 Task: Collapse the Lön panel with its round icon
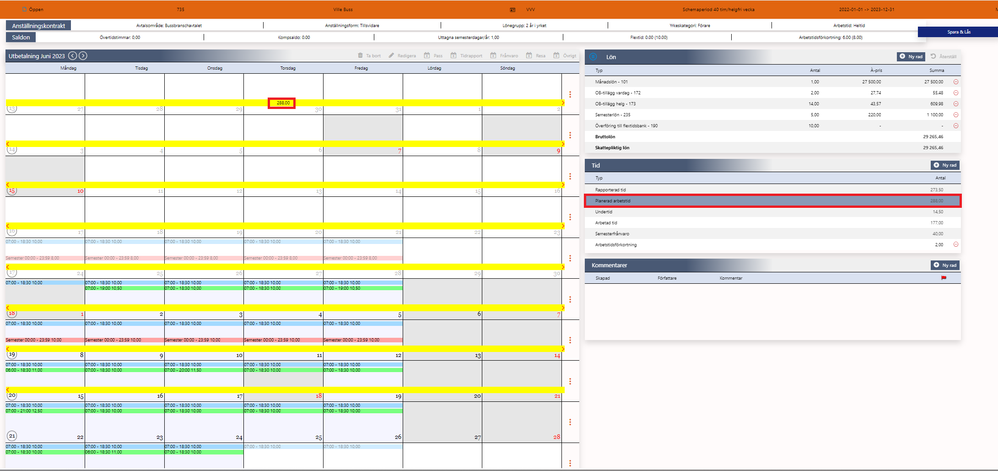[x=593, y=57]
